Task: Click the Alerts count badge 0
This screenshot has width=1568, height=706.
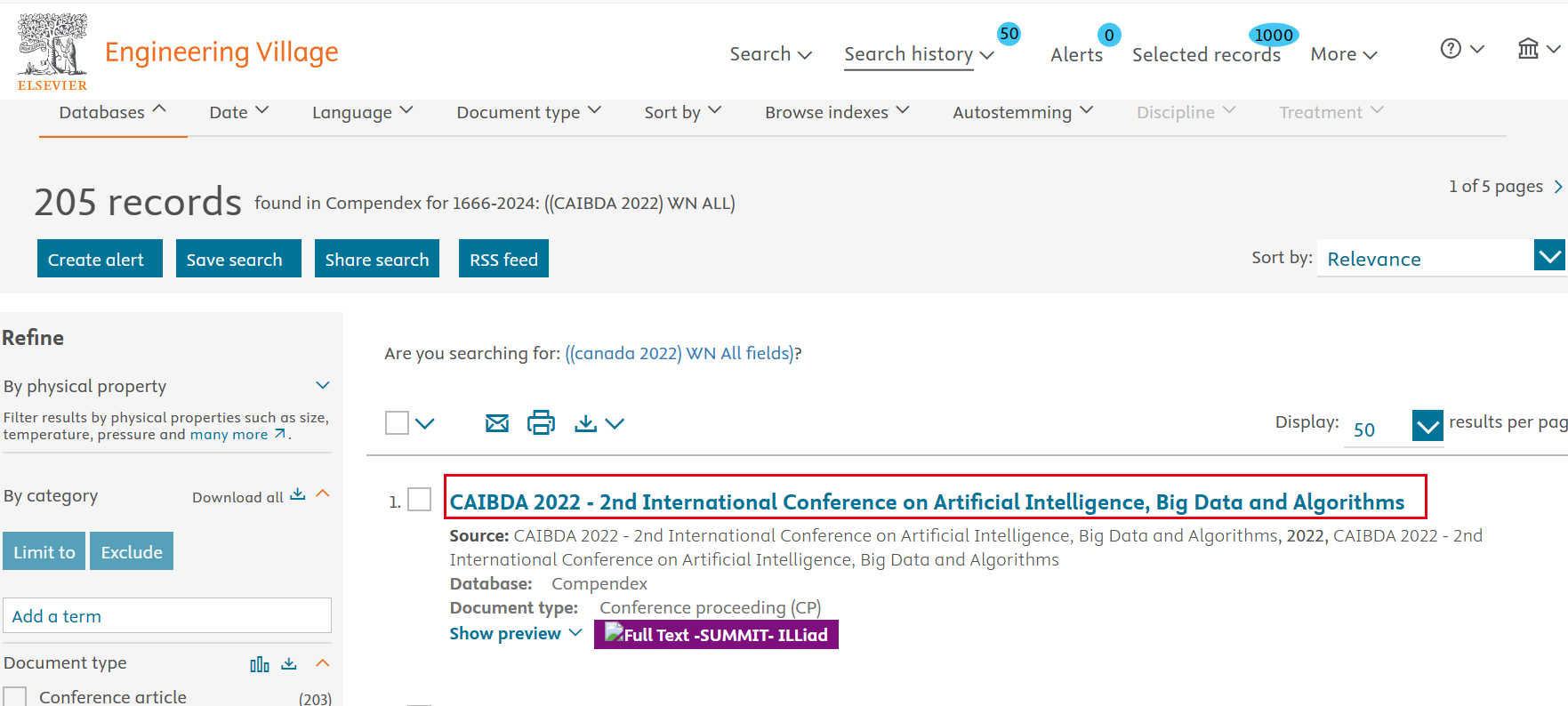Action: click(x=1109, y=35)
